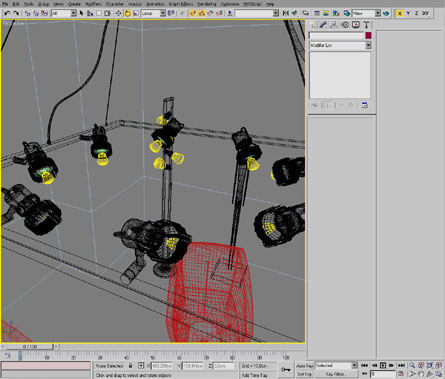Open reference coordinate system dropdown (Local)
The image size is (445, 379).
153,13
